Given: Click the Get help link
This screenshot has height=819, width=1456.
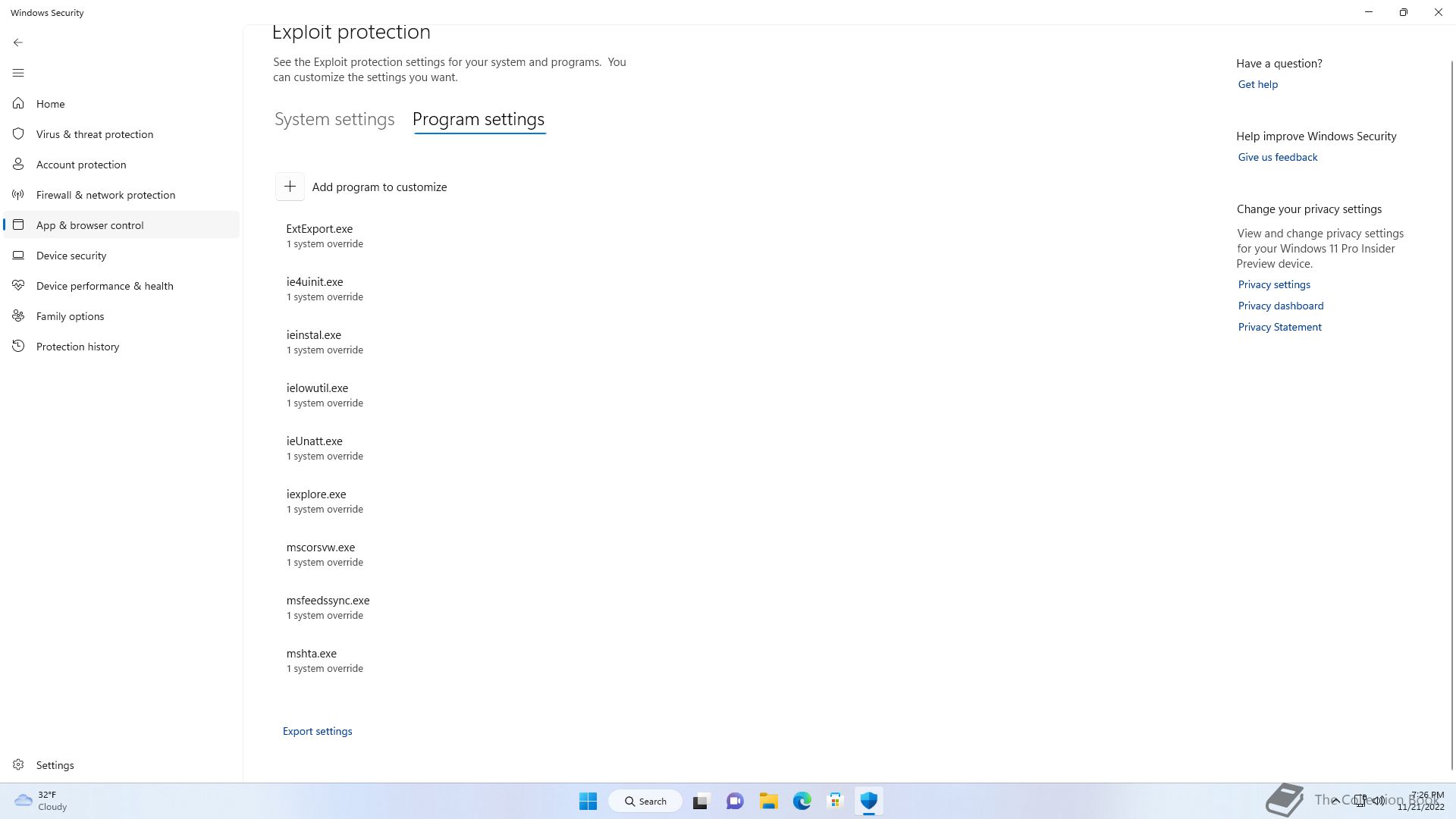Looking at the screenshot, I should pos(1257,84).
